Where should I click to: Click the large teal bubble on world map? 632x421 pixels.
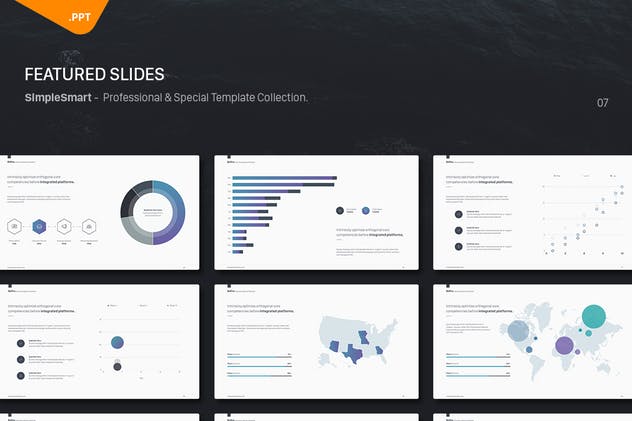(x=593, y=316)
